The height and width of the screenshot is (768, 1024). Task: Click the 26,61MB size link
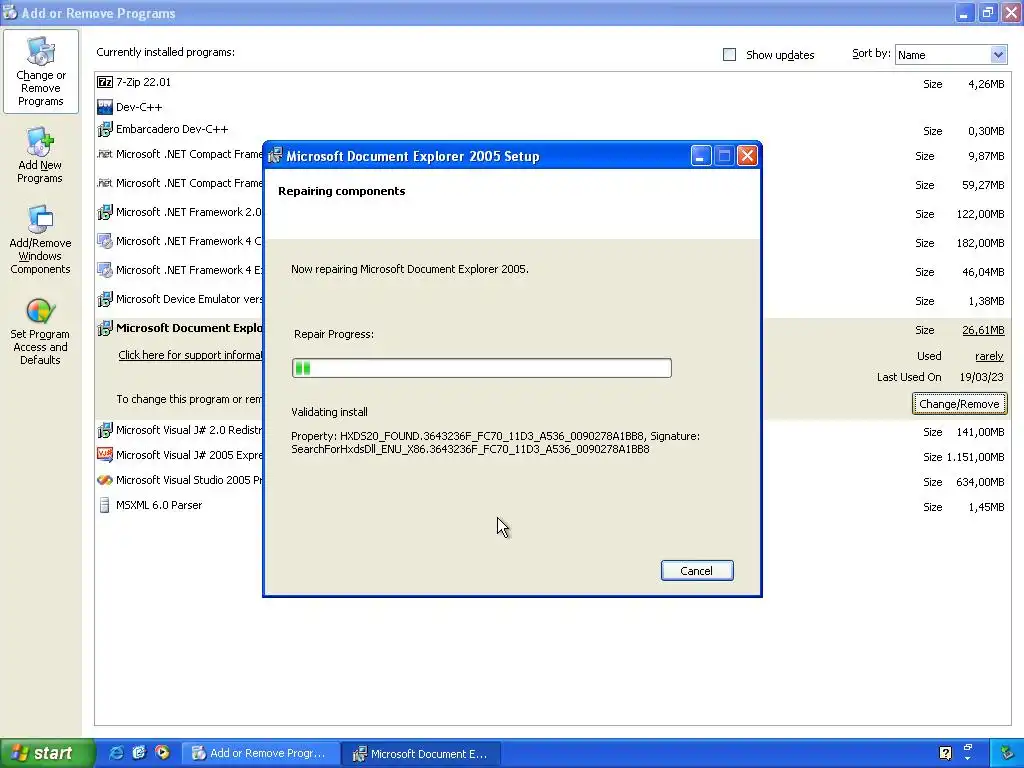[983, 330]
